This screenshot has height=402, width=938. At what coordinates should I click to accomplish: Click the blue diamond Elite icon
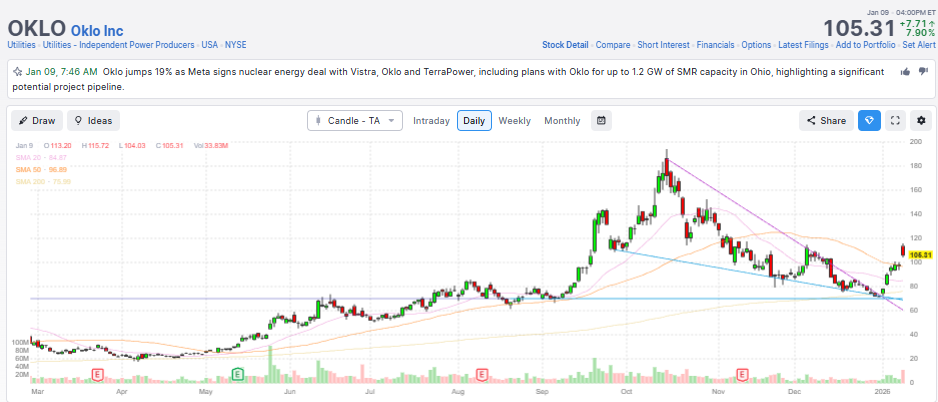pos(869,120)
